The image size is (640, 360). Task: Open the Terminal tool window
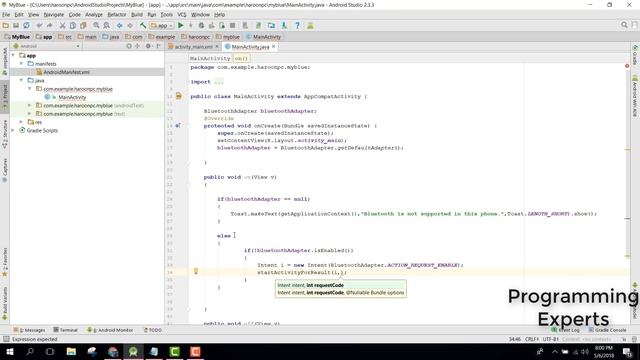65,330
